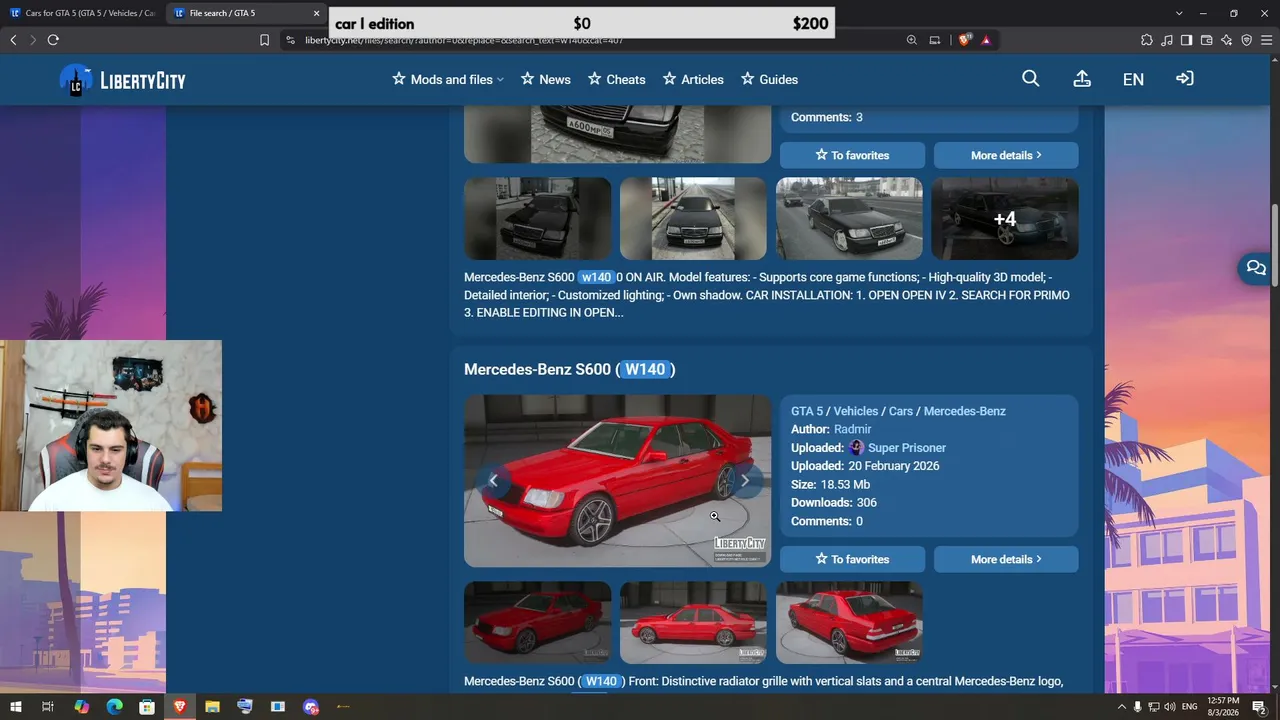Viewport: 1280px width, 720px height.
Task: Open author Radmir's profile link
Action: 852,429
